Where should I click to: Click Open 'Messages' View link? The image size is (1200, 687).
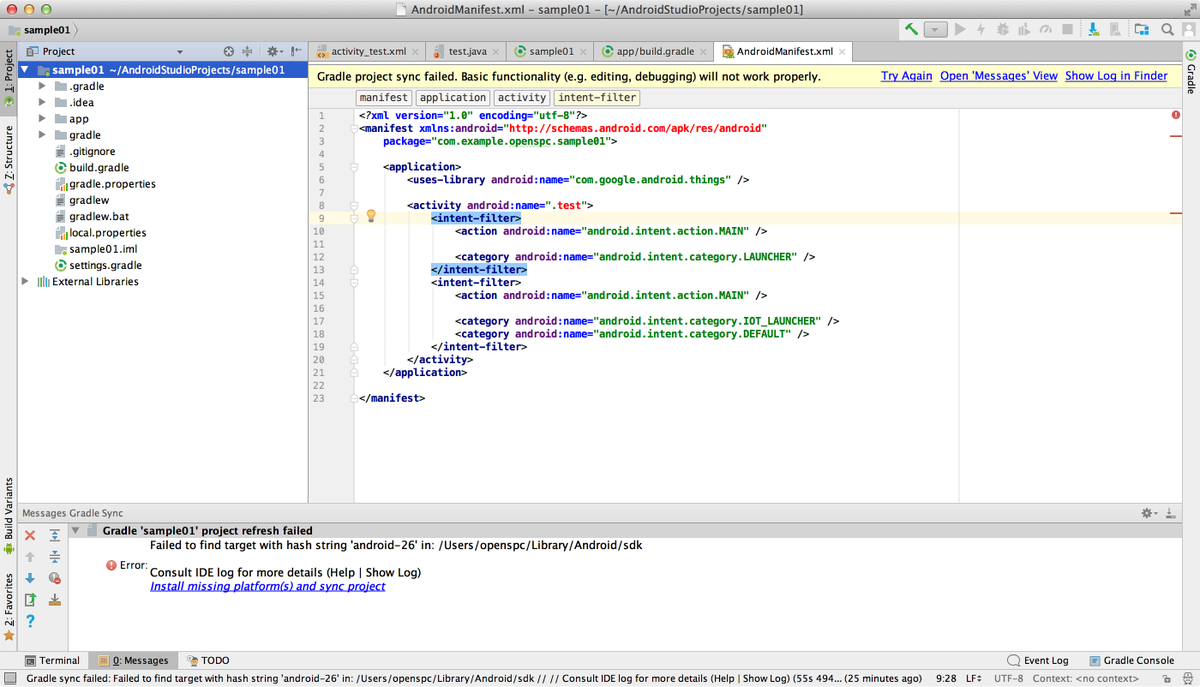[998, 76]
